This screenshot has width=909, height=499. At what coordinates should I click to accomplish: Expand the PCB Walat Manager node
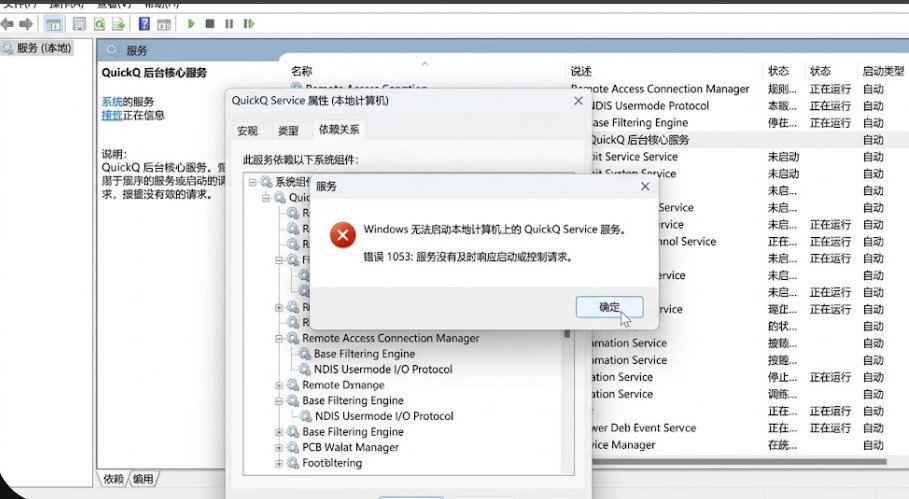point(279,447)
